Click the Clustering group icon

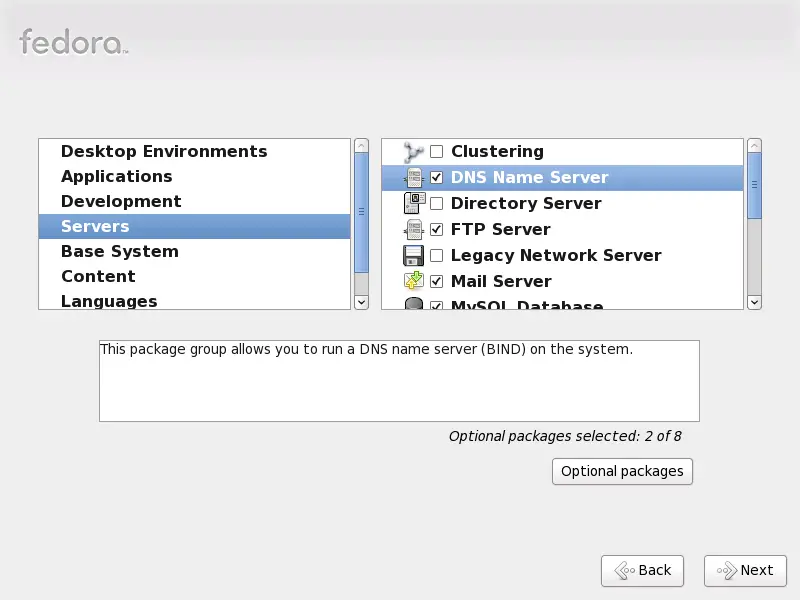pos(413,152)
